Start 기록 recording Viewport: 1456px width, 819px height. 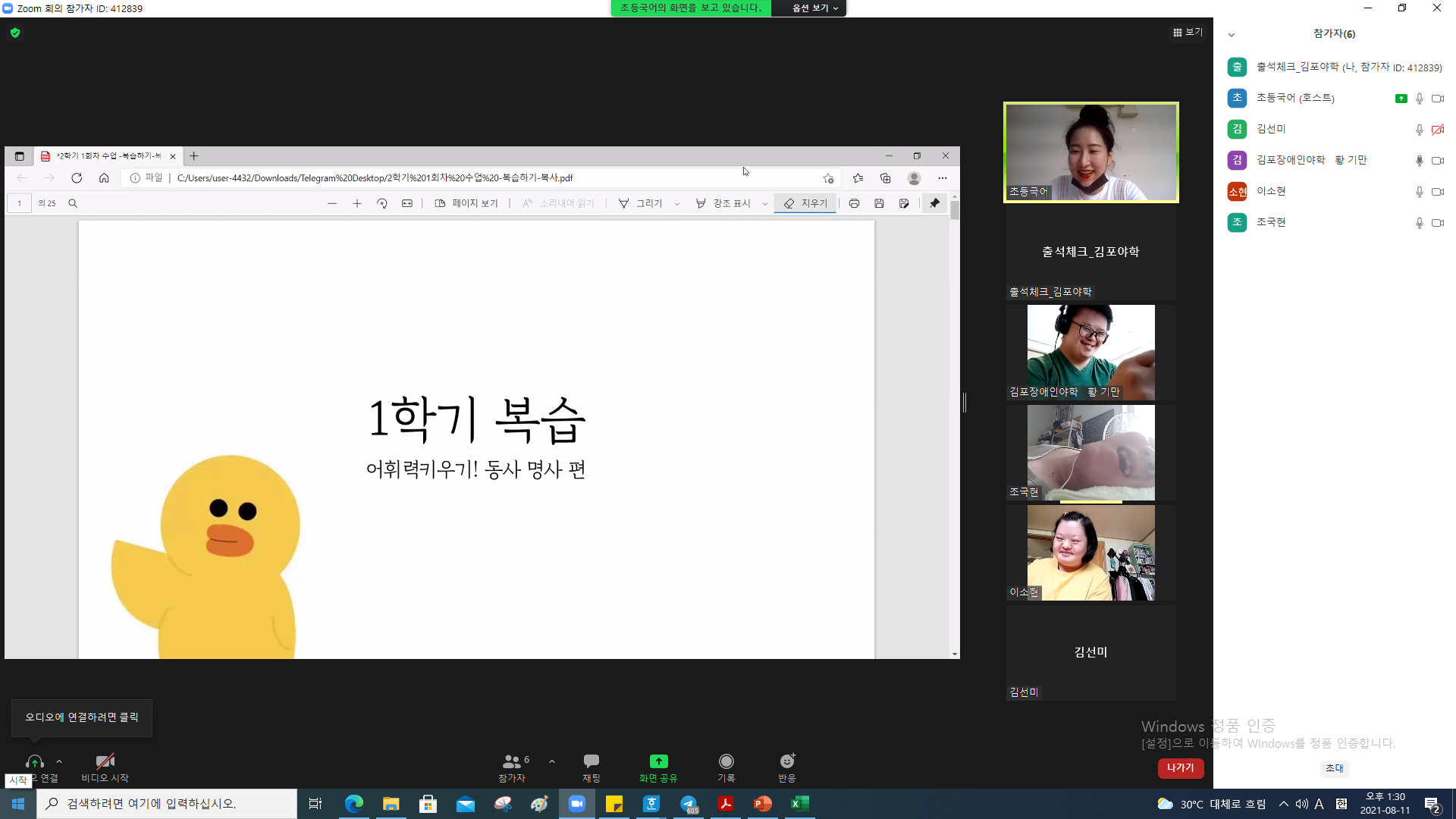click(x=726, y=767)
